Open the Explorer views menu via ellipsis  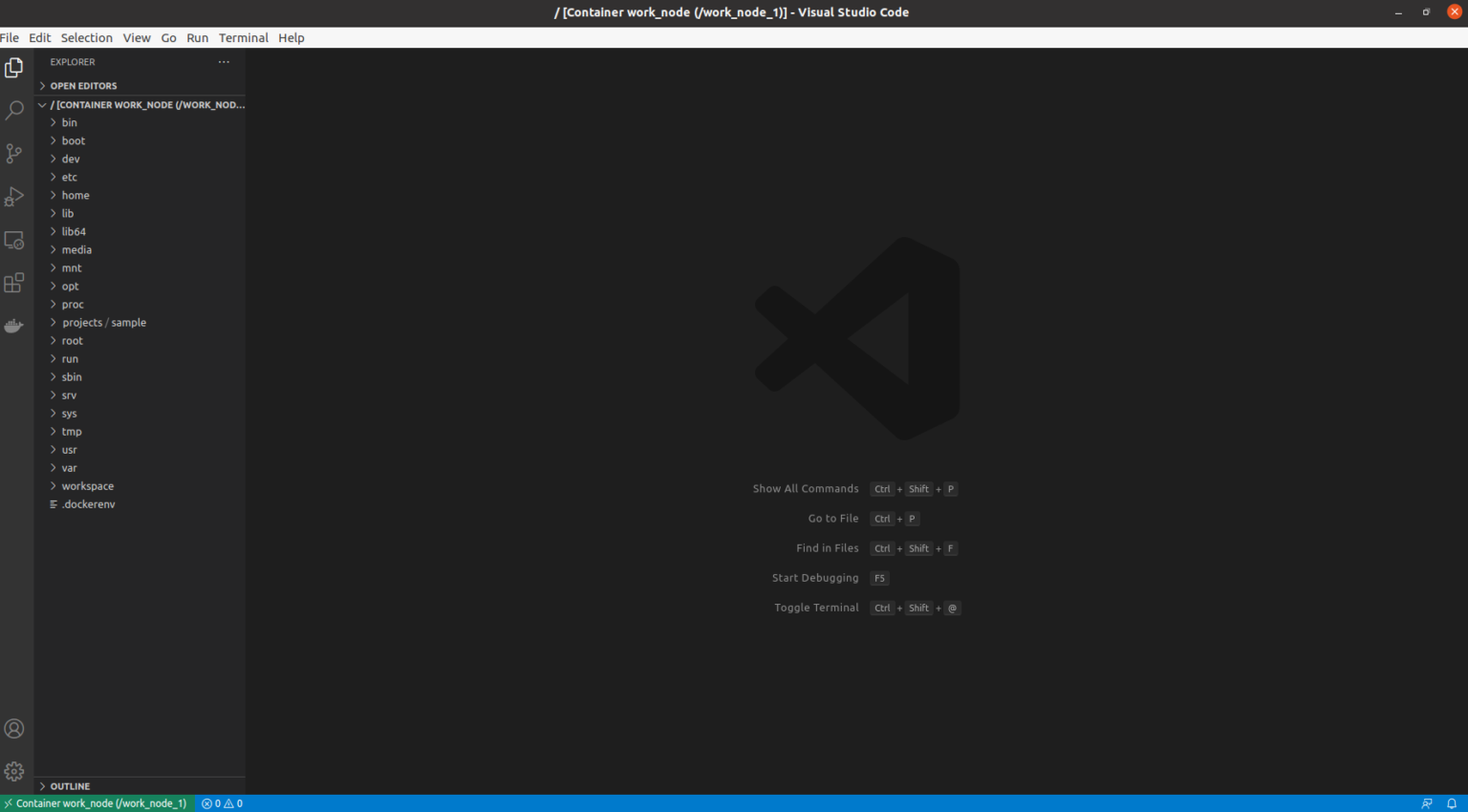coord(224,61)
